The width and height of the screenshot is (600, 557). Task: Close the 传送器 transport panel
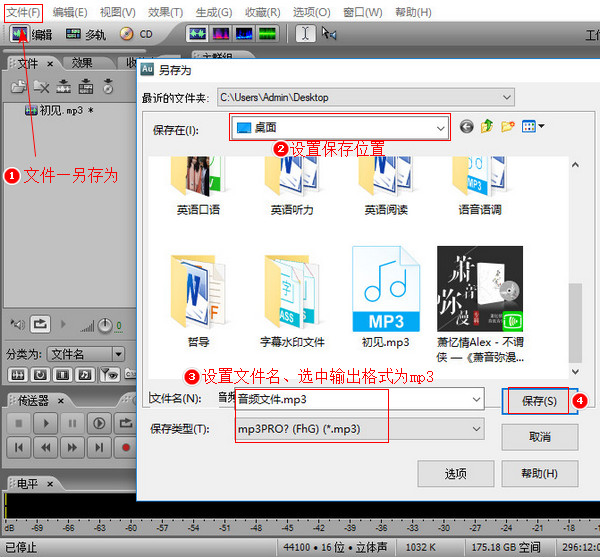(60, 401)
